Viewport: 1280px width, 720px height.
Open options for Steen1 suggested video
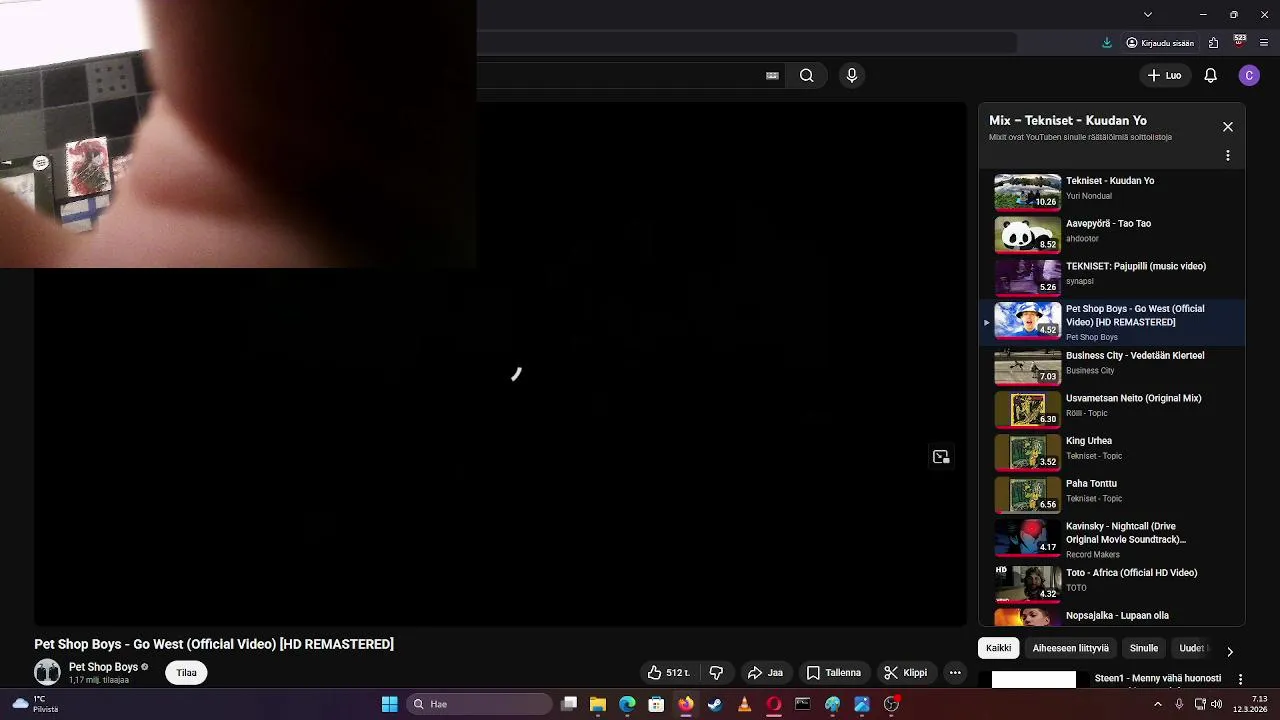(x=1240, y=679)
